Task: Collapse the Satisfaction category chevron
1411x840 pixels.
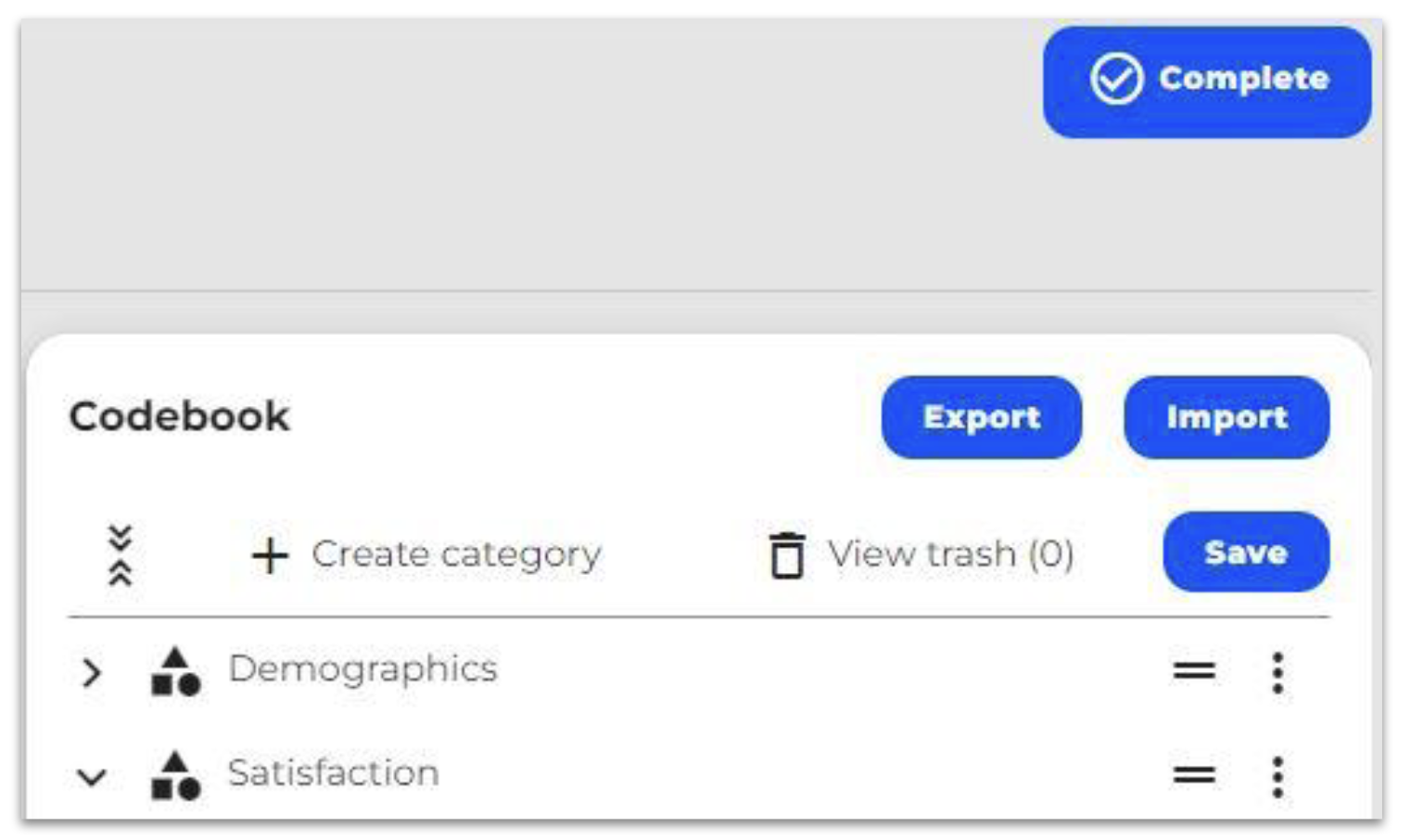Action: tap(91, 776)
